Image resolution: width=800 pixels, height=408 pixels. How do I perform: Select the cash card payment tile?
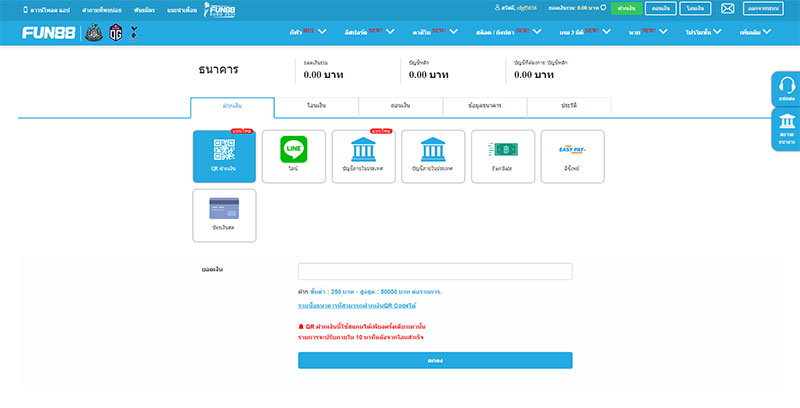224,215
